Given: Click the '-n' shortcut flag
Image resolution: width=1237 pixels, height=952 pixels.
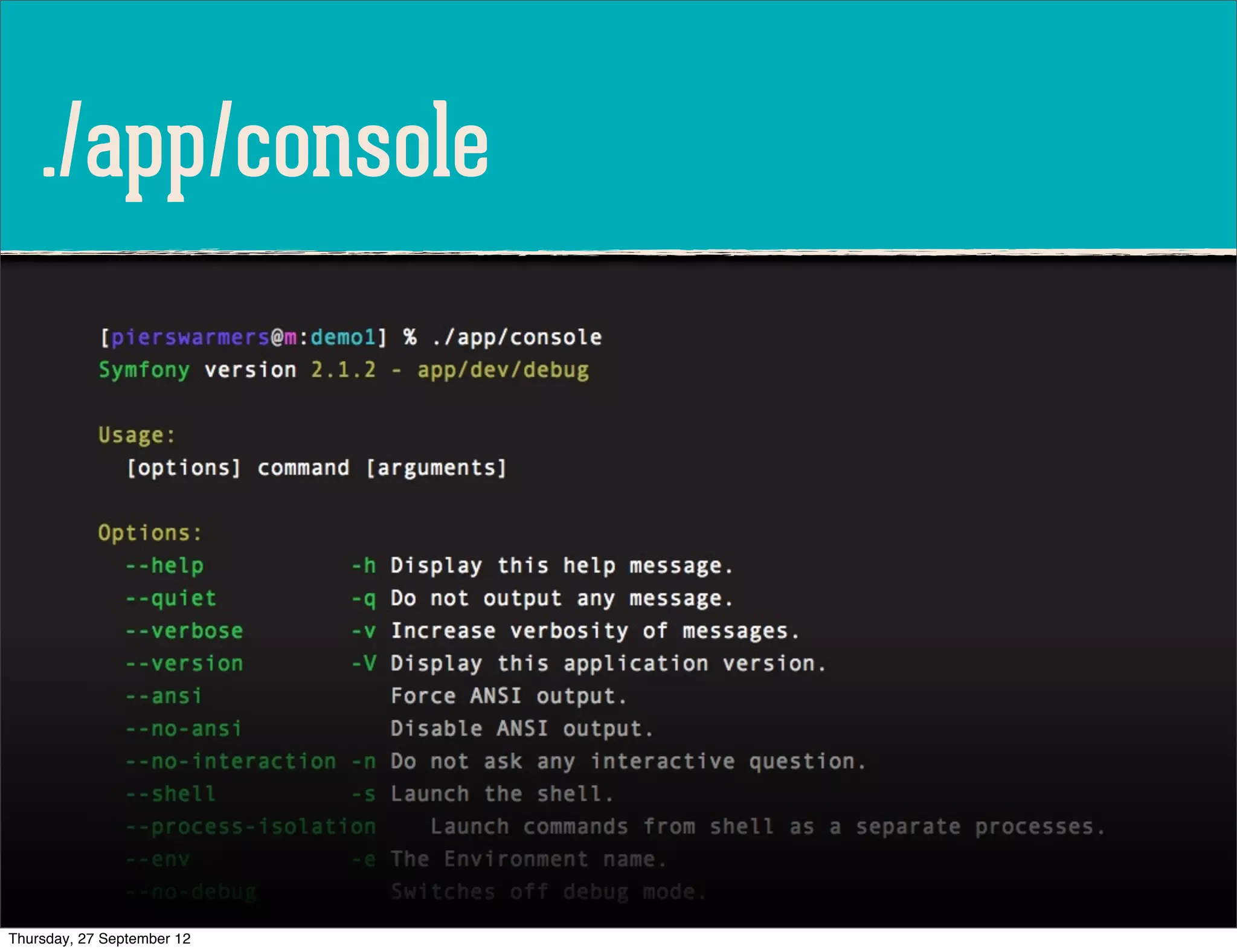Looking at the screenshot, I should [x=364, y=762].
